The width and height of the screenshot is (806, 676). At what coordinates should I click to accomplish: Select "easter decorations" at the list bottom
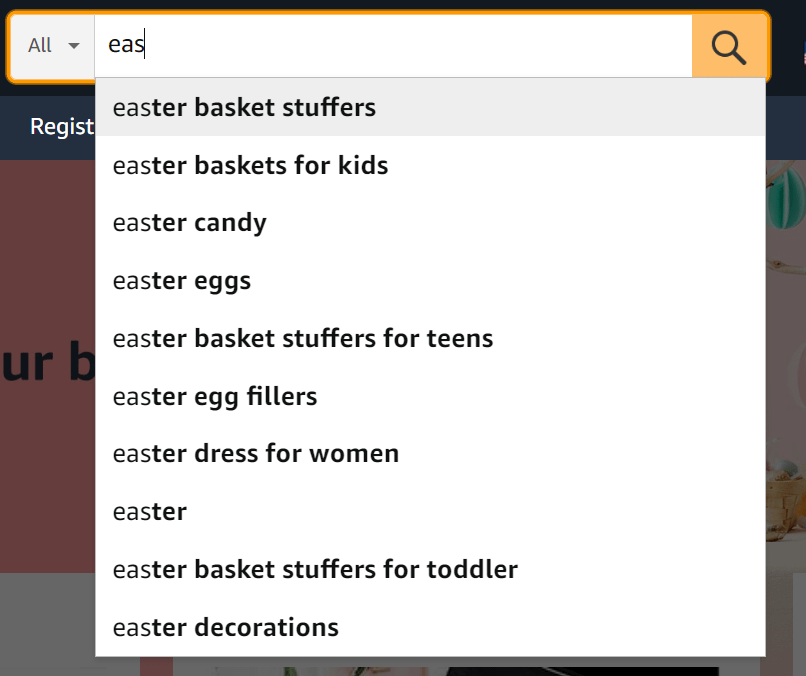click(225, 627)
